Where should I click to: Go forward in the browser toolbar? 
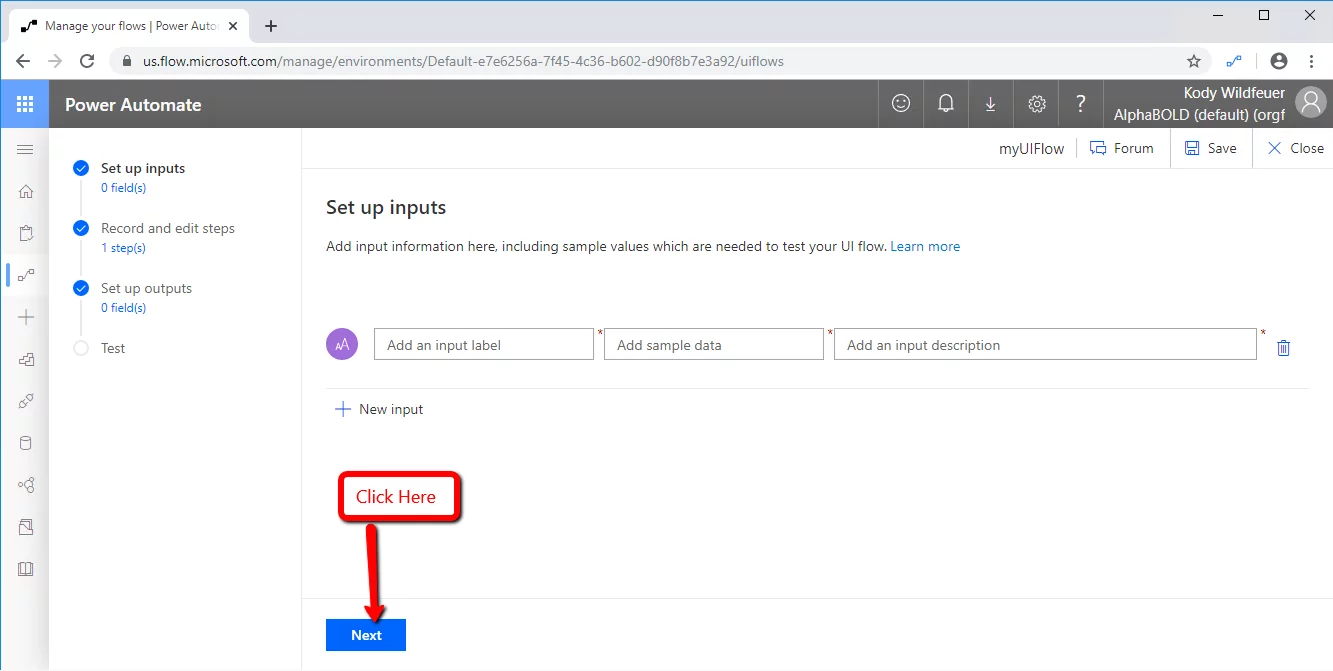pyautogui.click(x=55, y=61)
